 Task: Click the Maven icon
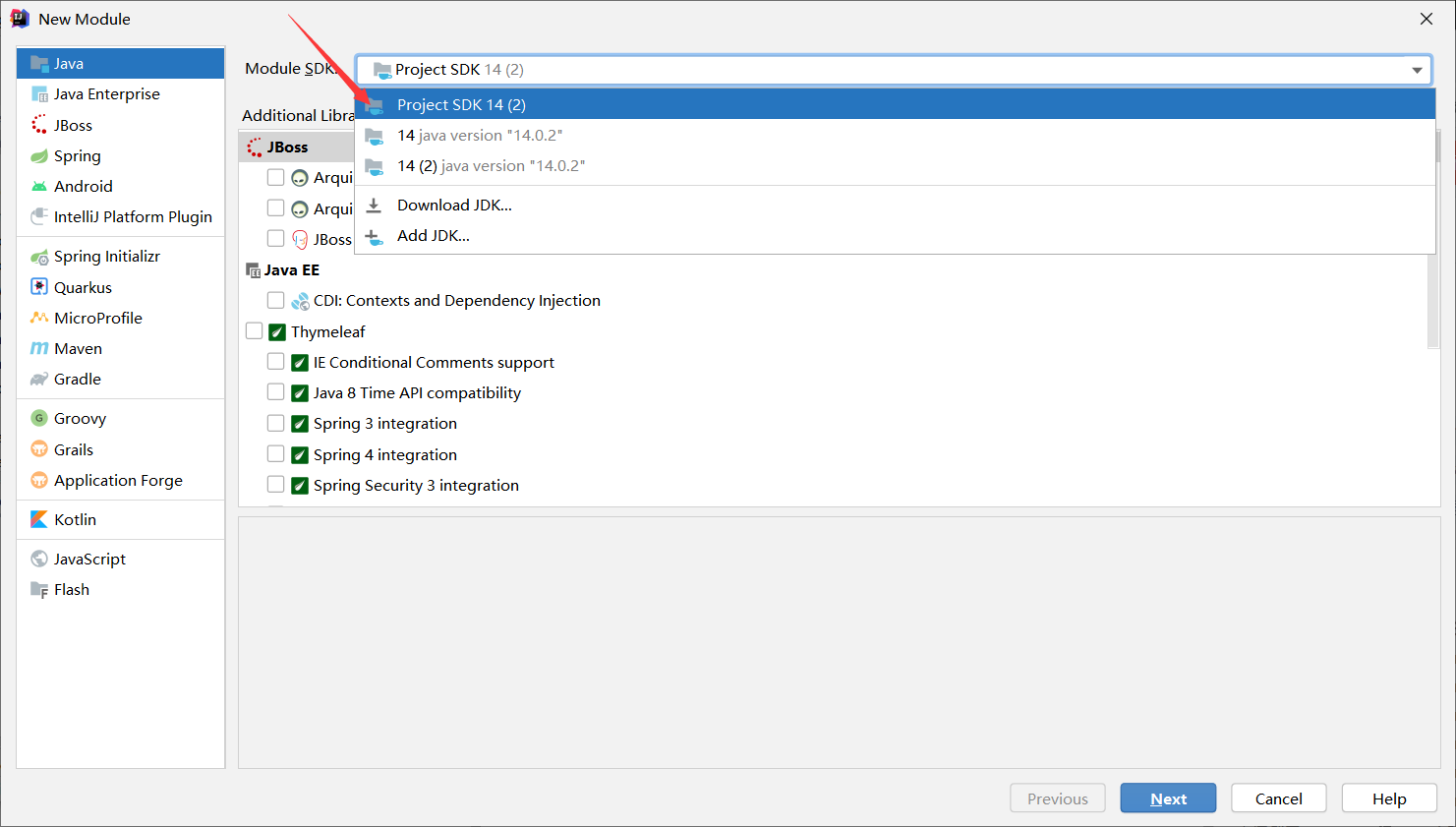39,348
